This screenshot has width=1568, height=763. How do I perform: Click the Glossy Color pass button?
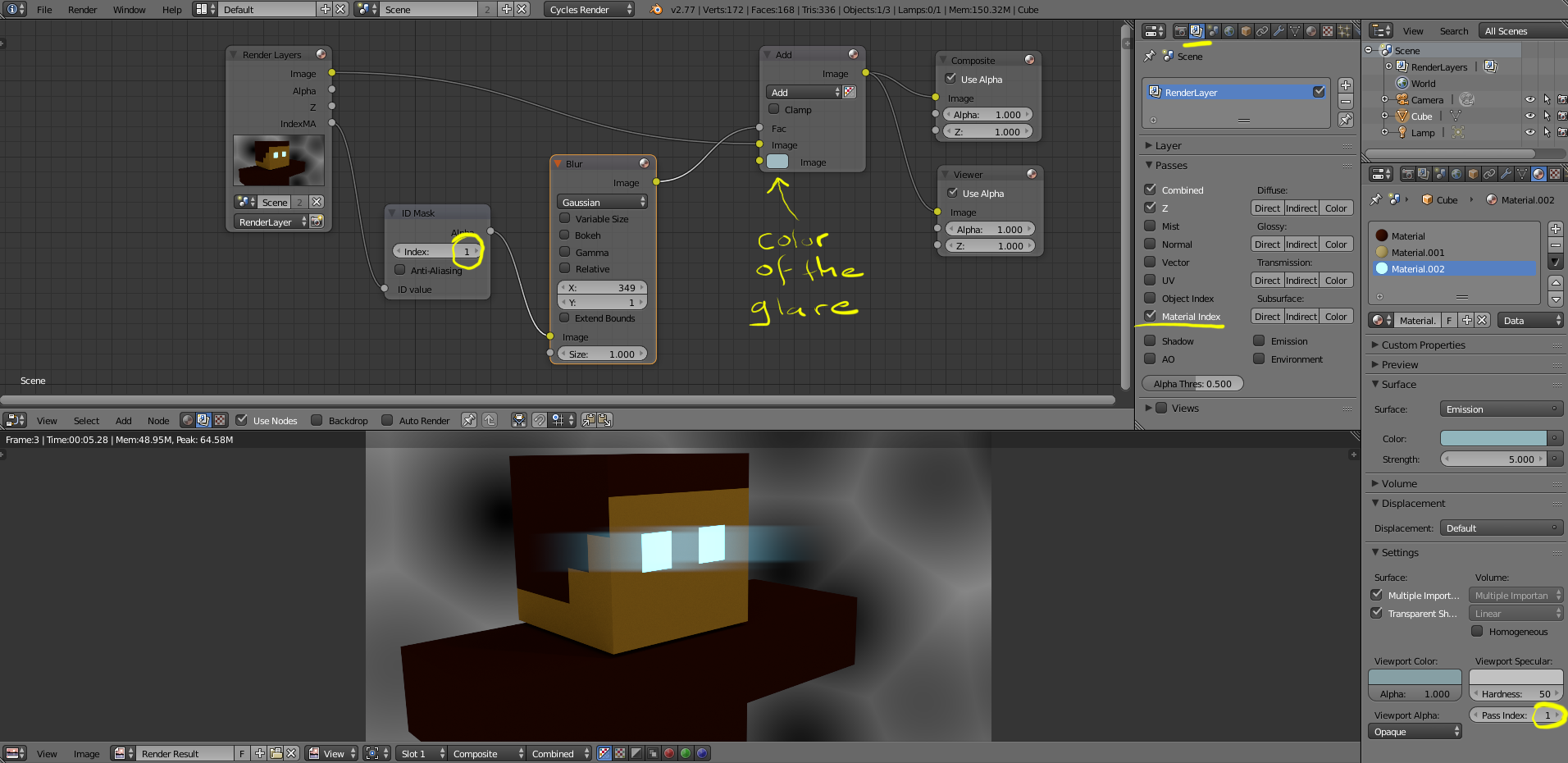[x=1335, y=244]
